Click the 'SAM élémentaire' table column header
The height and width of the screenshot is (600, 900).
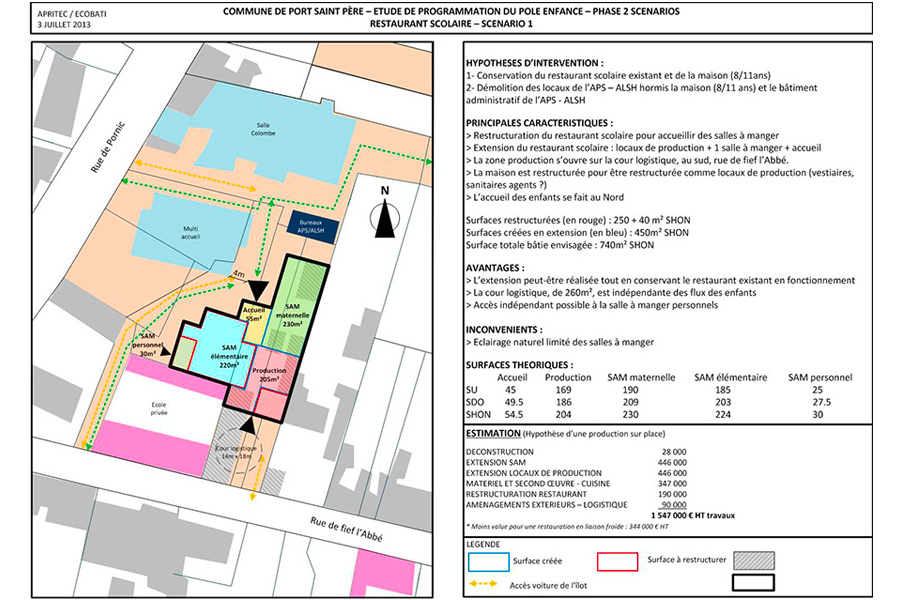(x=731, y=377)
